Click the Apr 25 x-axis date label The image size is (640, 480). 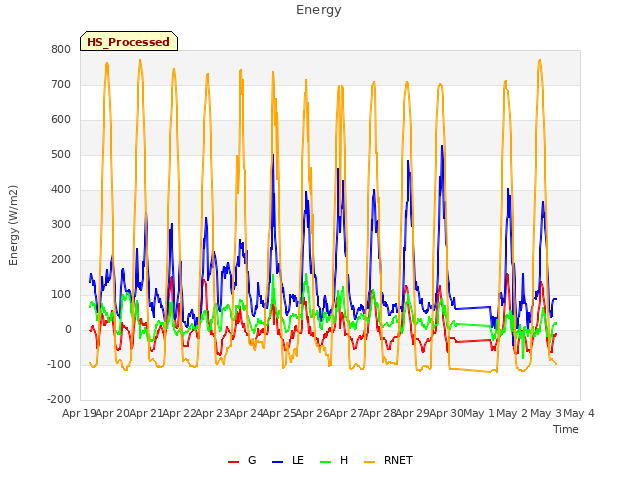(280, 413)
